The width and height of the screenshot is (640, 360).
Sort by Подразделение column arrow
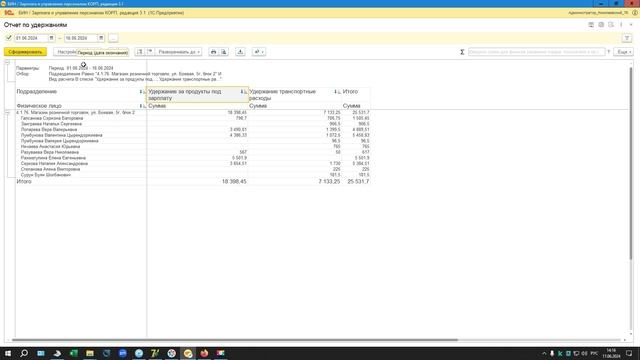point(142,92)
